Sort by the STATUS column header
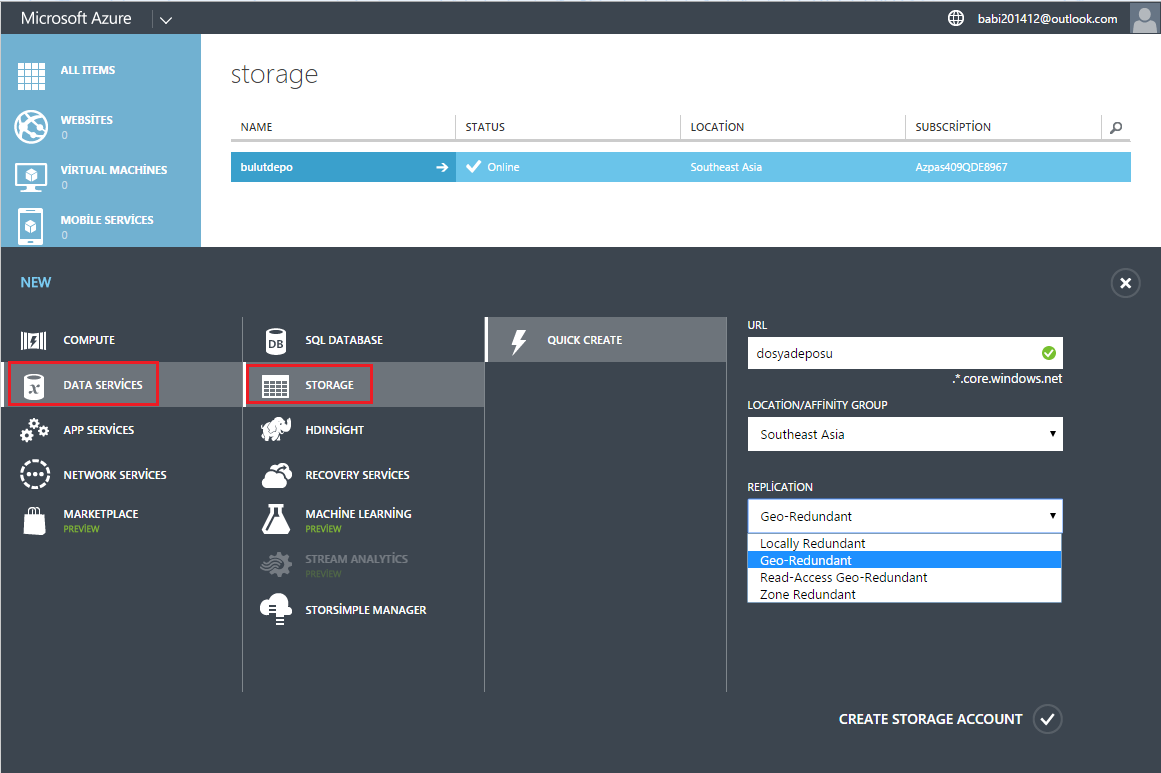The height and width of the screenshot is (773, 1161). (485, 127)
